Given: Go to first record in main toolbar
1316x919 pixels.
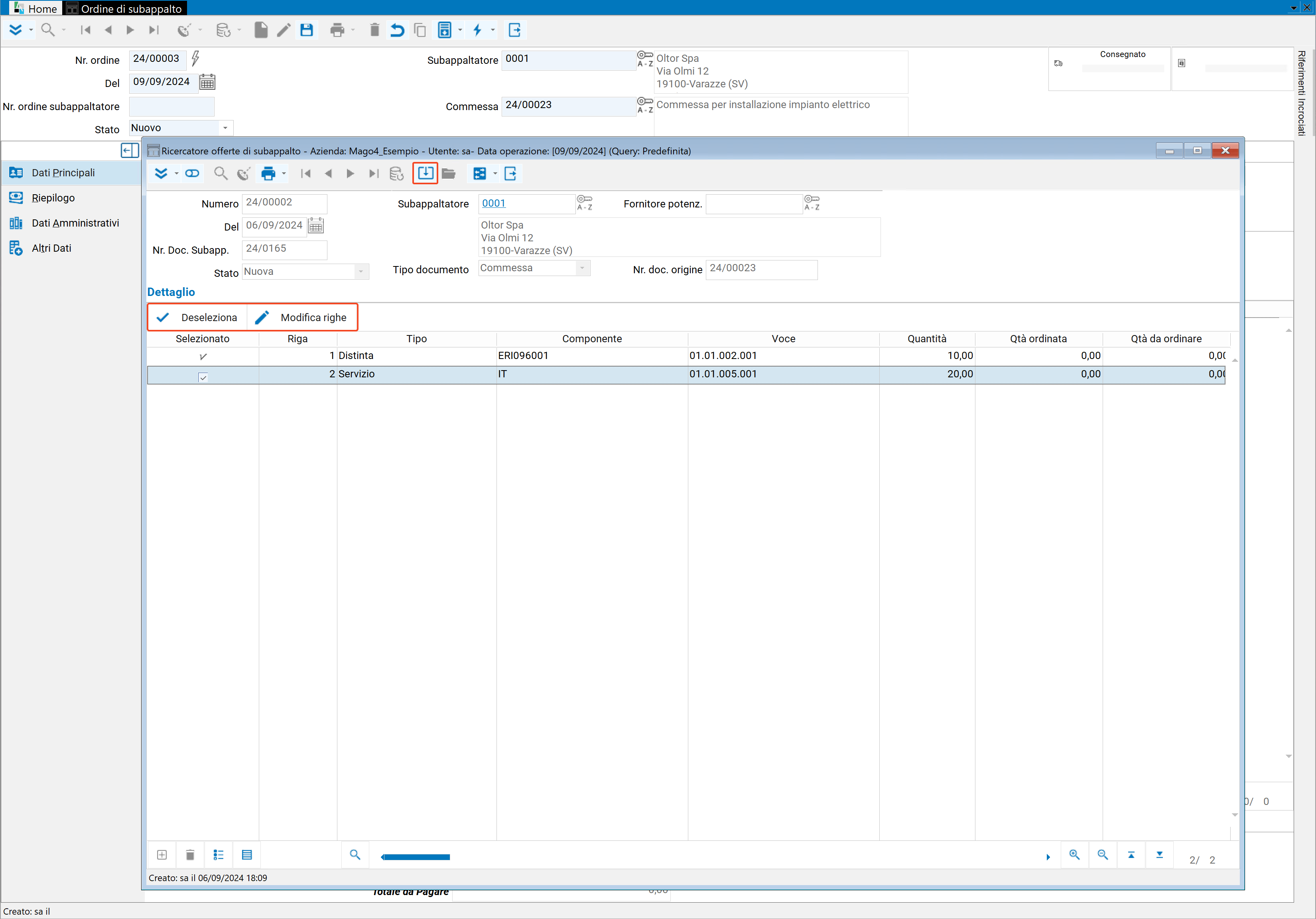Looking at the screenshot, I should point(85,30).
